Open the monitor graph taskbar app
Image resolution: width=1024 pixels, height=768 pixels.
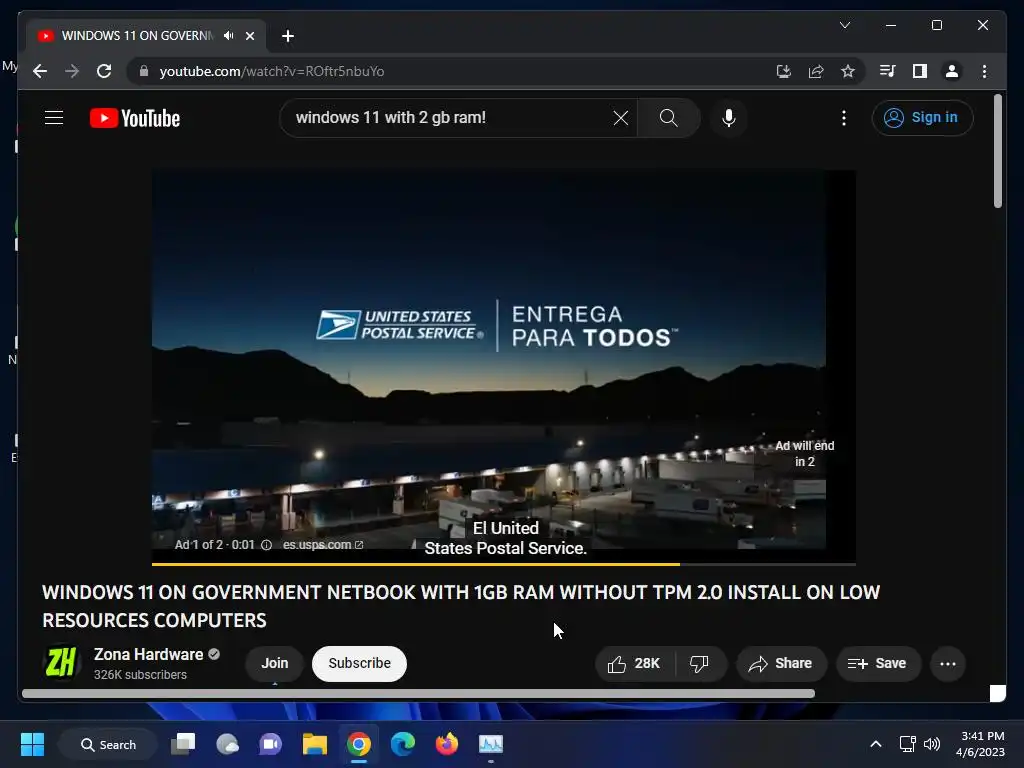[x=490, y=744]
